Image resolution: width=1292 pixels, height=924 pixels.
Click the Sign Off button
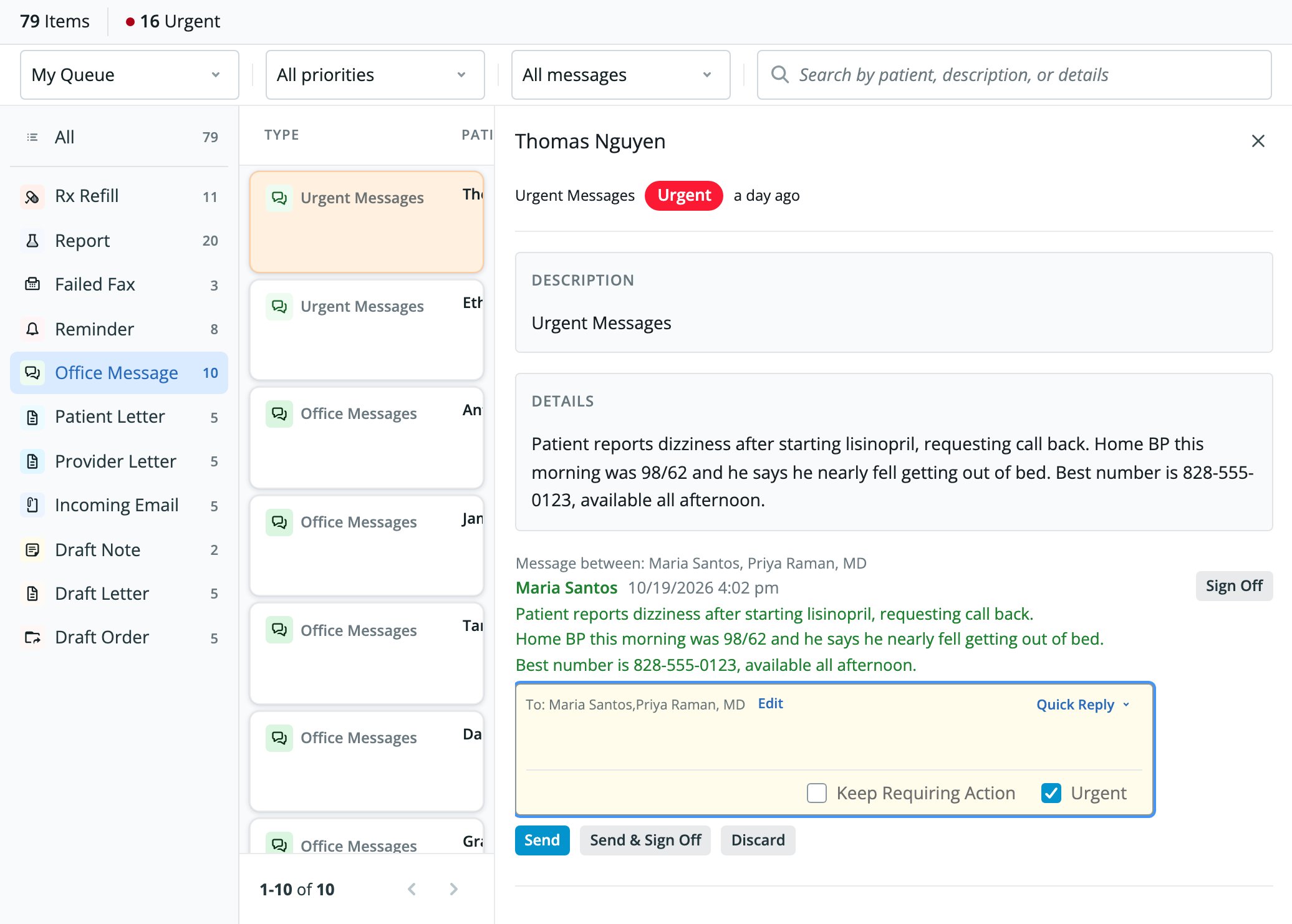[x=1234, y=586]
